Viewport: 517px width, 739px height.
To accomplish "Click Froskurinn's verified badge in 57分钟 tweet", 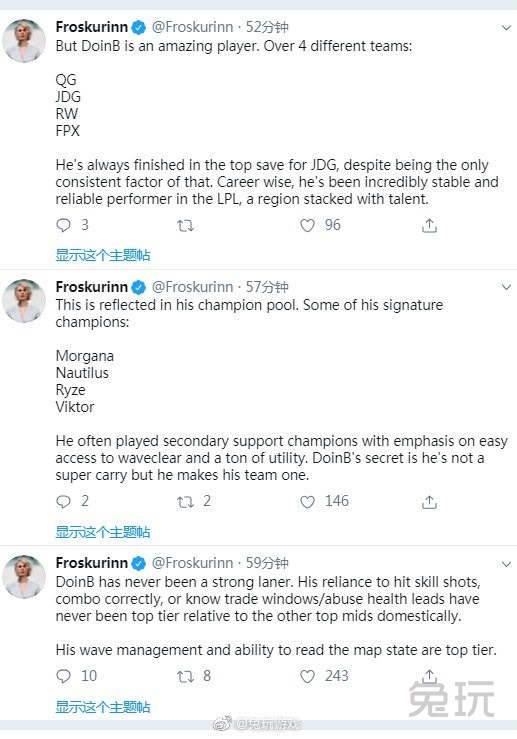I will [139, 287].
